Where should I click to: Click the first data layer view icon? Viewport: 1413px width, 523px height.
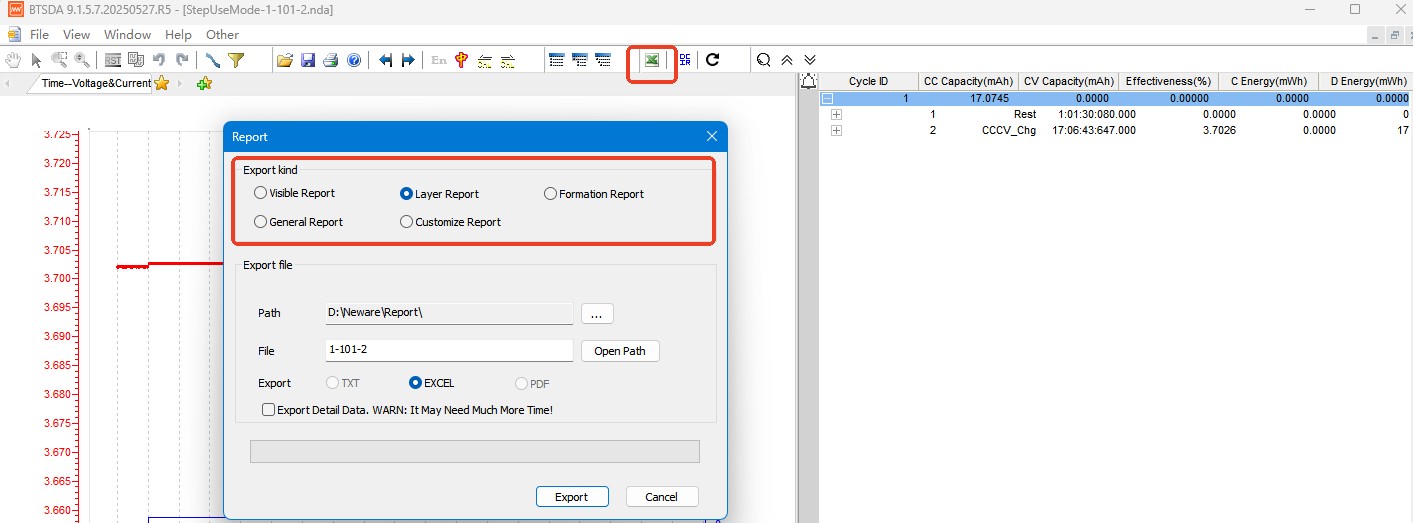tap(558, 60)
